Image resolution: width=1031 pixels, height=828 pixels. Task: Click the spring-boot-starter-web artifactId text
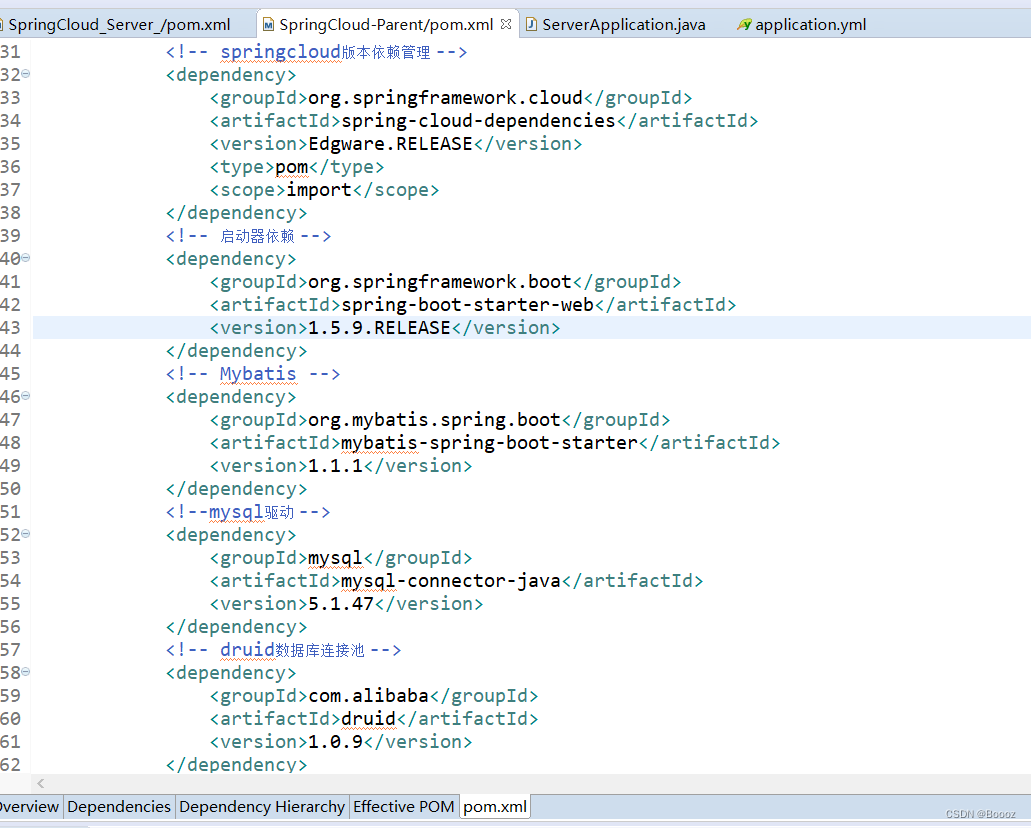pyautogui.click(x=468, y=304)
